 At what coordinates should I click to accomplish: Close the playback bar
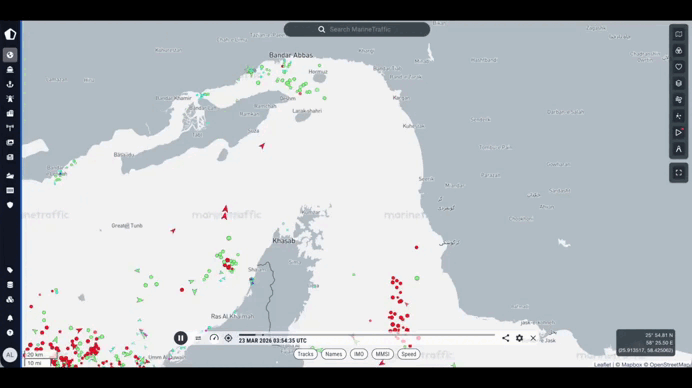(x=533, y=338)
